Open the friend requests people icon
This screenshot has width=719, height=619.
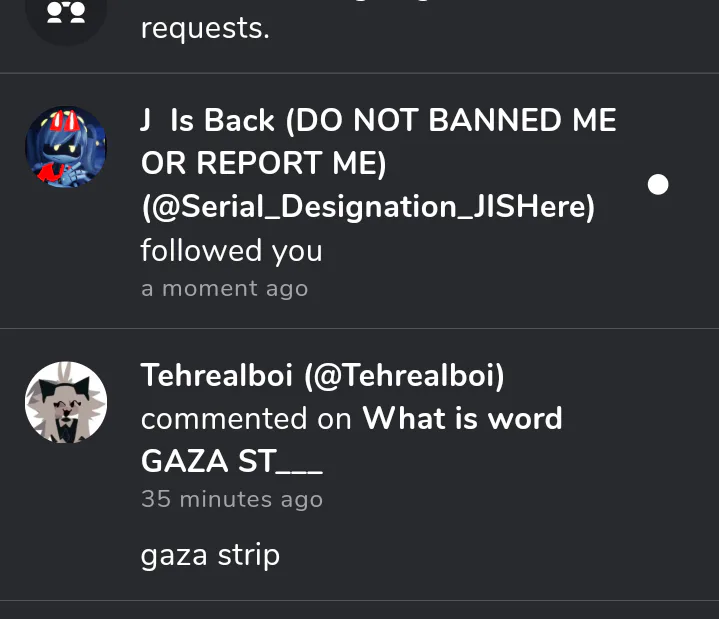pyautogui.click(x=66, y=12)
